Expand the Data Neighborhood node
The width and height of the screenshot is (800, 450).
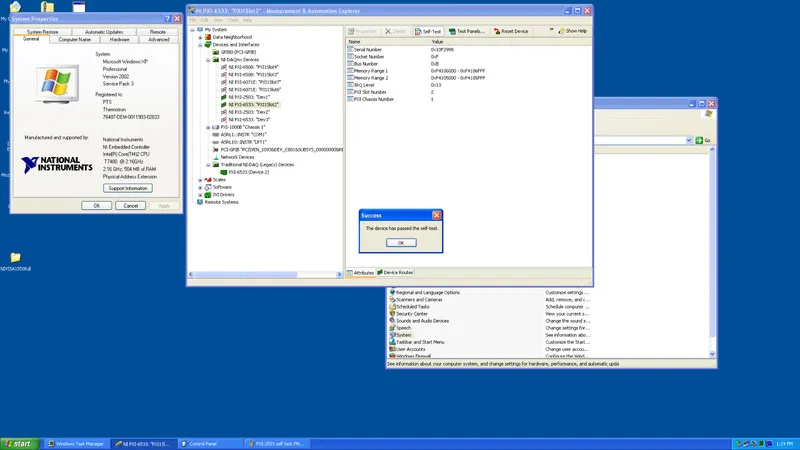(x=200, y=37)
